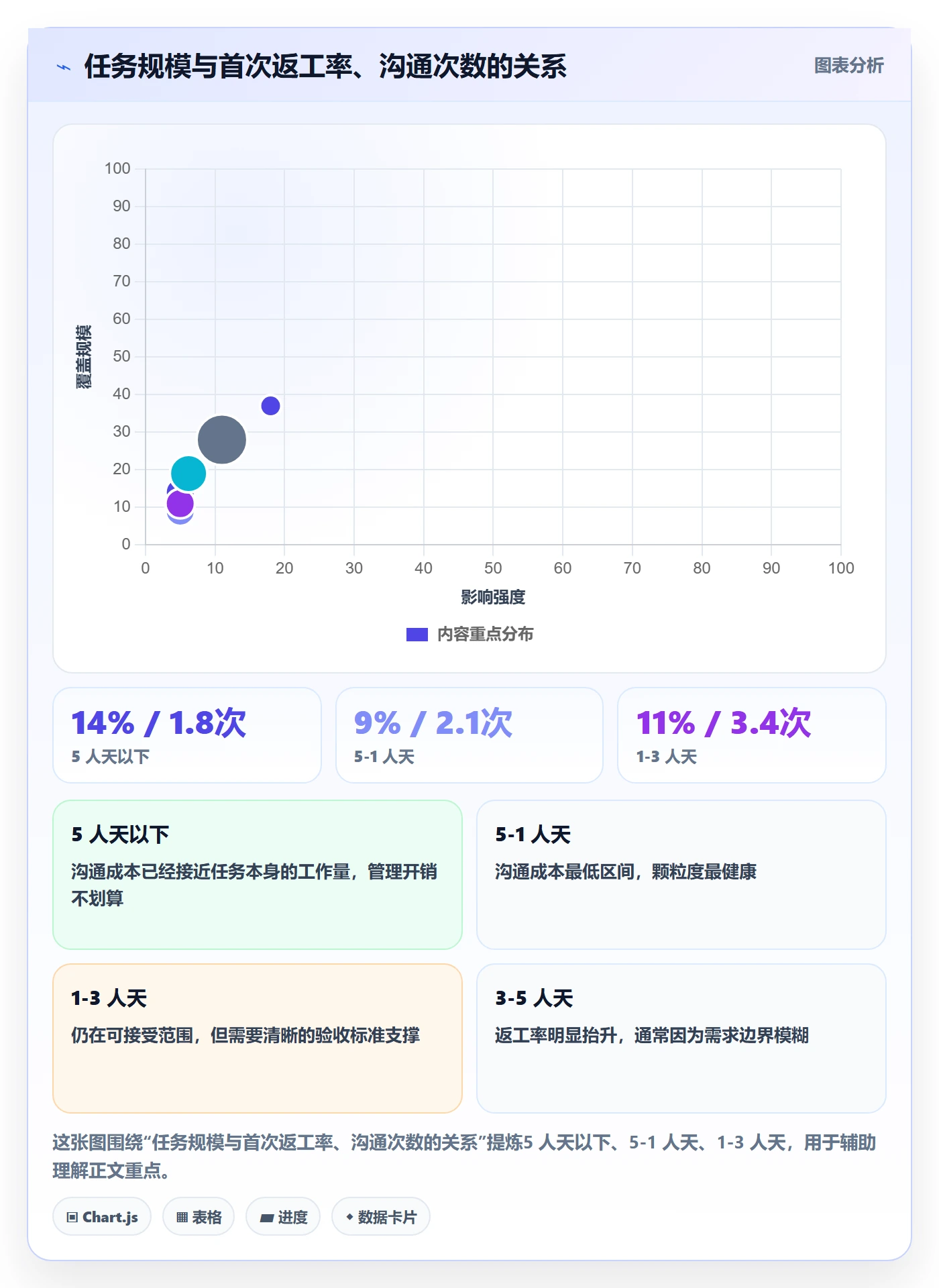Click the 9% / 2.1次 stat value
The height and width of the screenshot is (1288, 939).
433,722
